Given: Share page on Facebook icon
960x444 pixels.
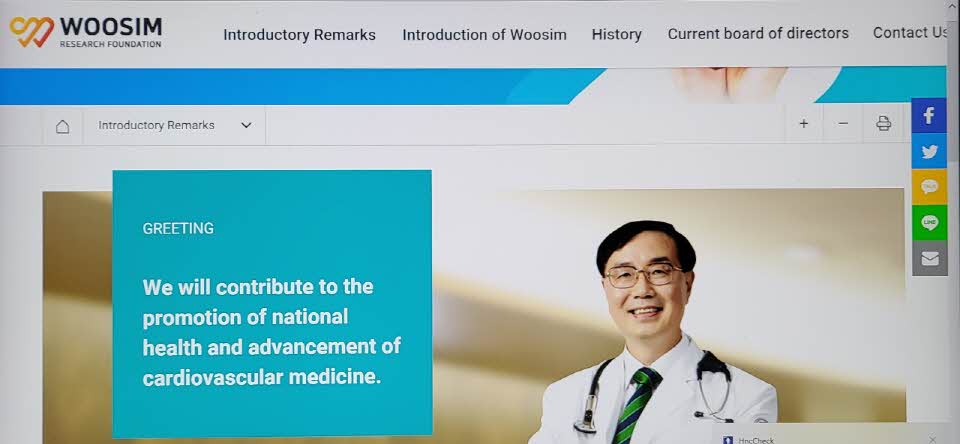Looking at the screenshot, I should click(929, 115).
